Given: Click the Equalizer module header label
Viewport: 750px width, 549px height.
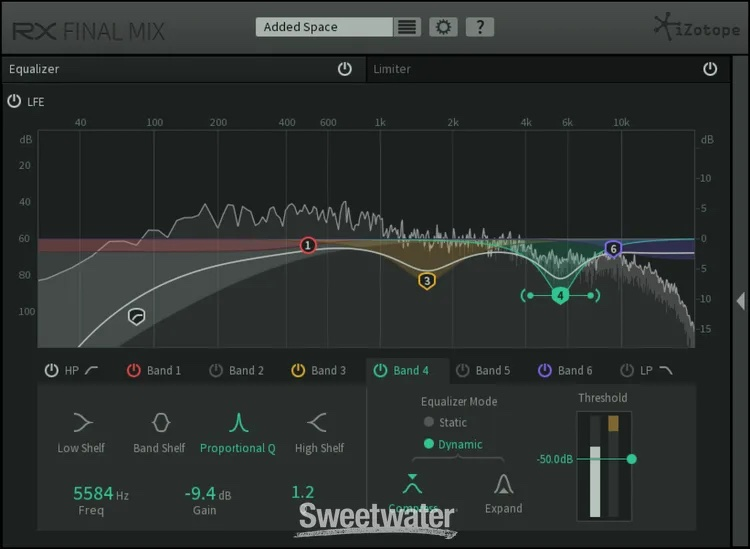Looking at the screenshot, I should pos(34,69).
